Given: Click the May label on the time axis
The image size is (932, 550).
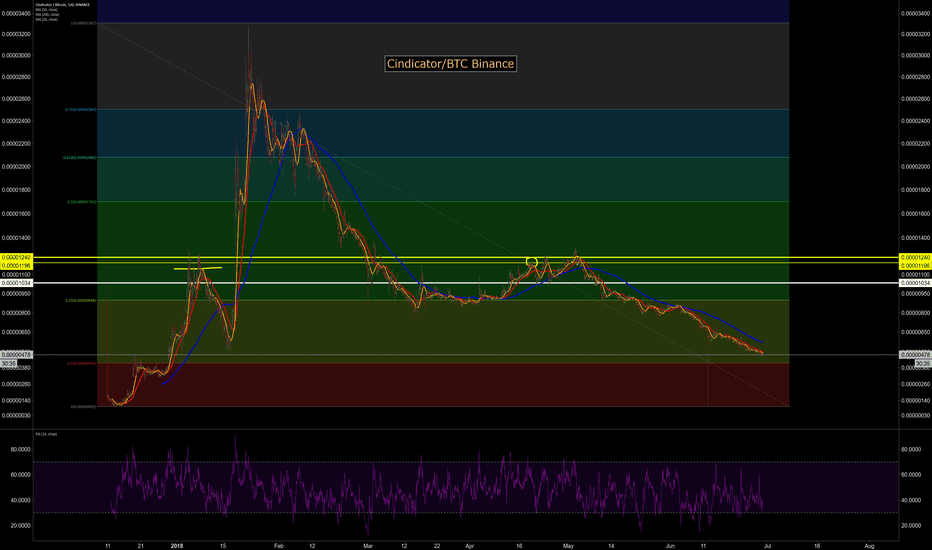Looking at the screenshot, I should (x=568, y=546).
